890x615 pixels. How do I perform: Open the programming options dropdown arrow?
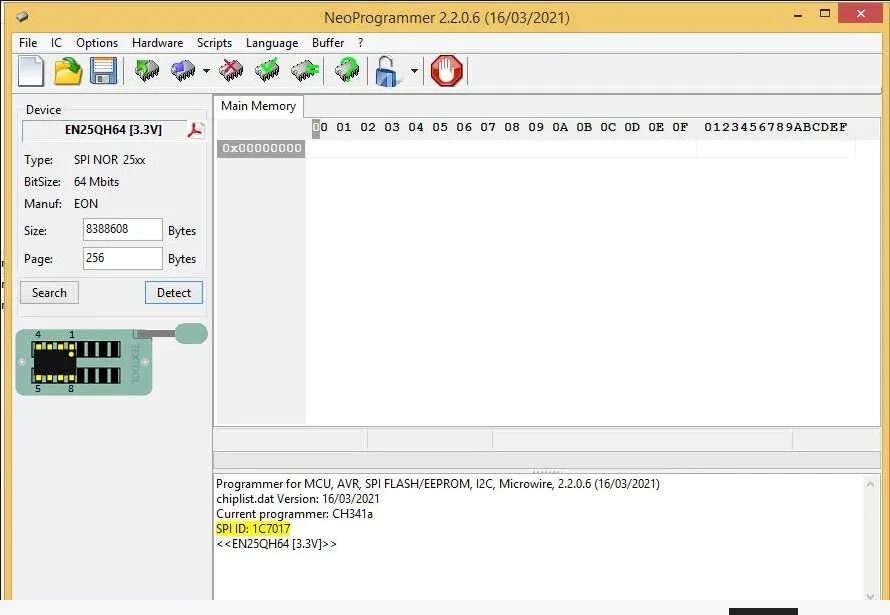coord(207,71)
